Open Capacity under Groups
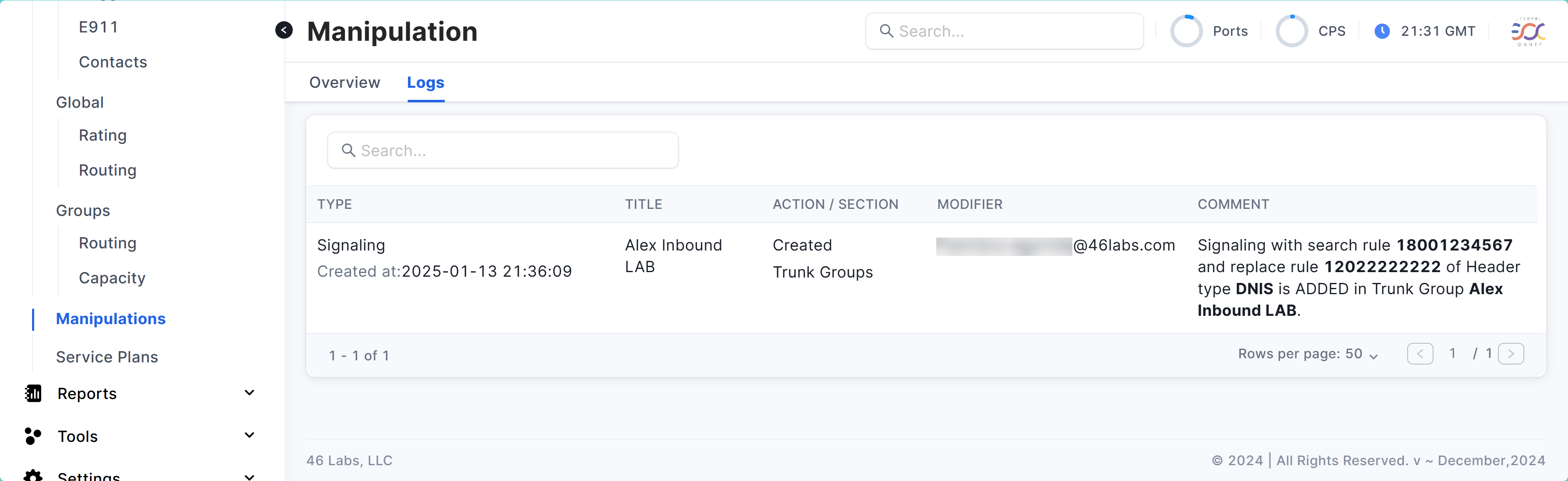This screenshot has width=1568, height=481. 112,278
